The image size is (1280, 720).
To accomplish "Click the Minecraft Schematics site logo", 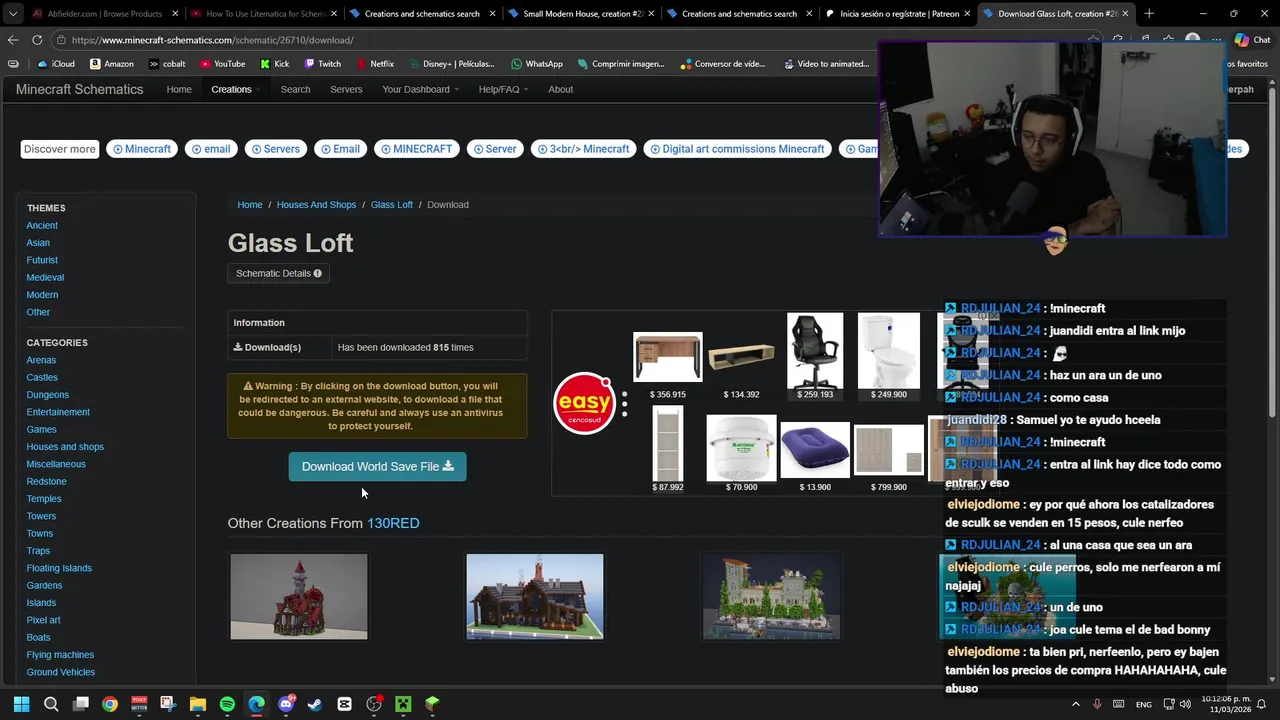I will coord(80,89).
